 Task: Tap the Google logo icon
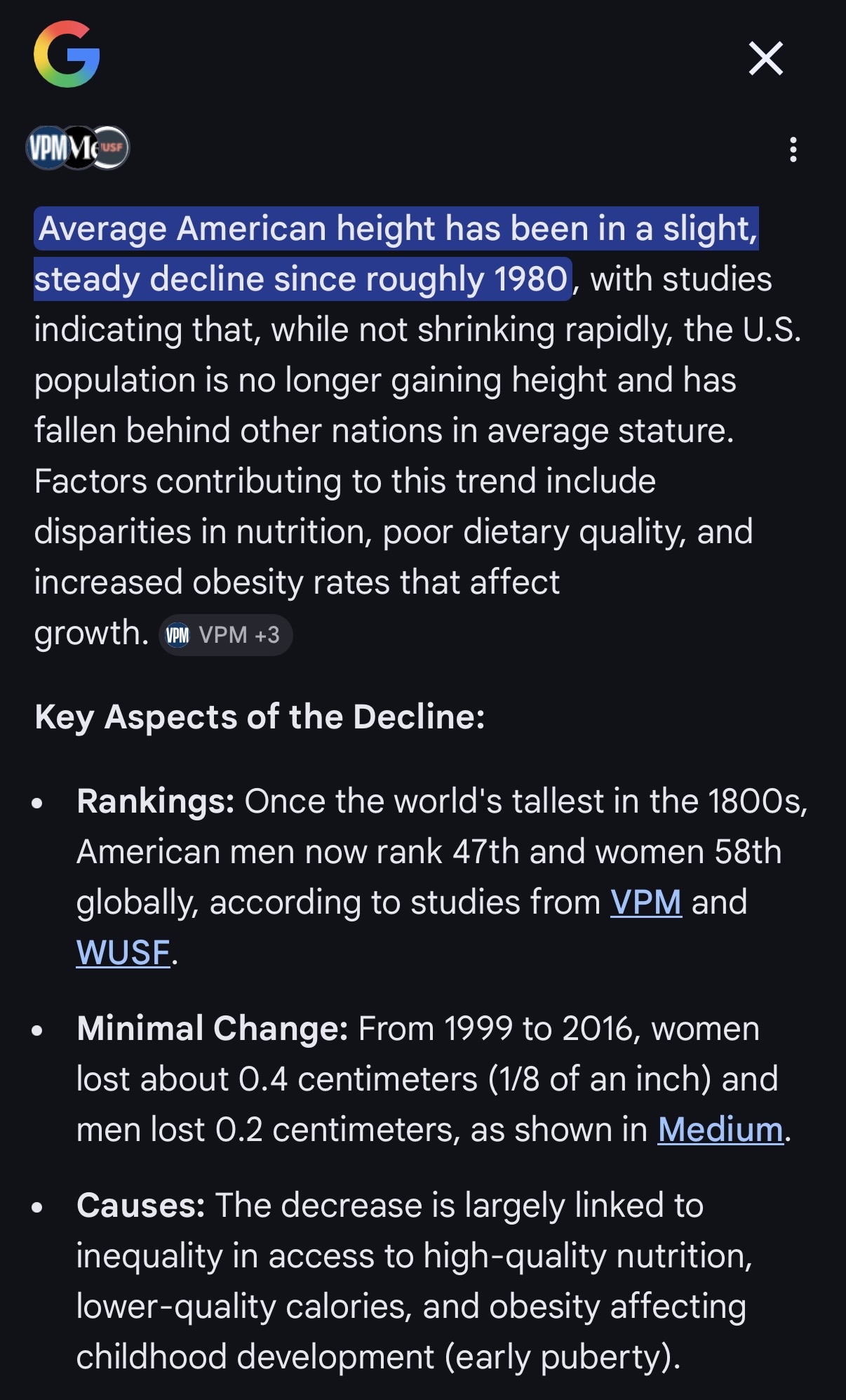point(67,55)
